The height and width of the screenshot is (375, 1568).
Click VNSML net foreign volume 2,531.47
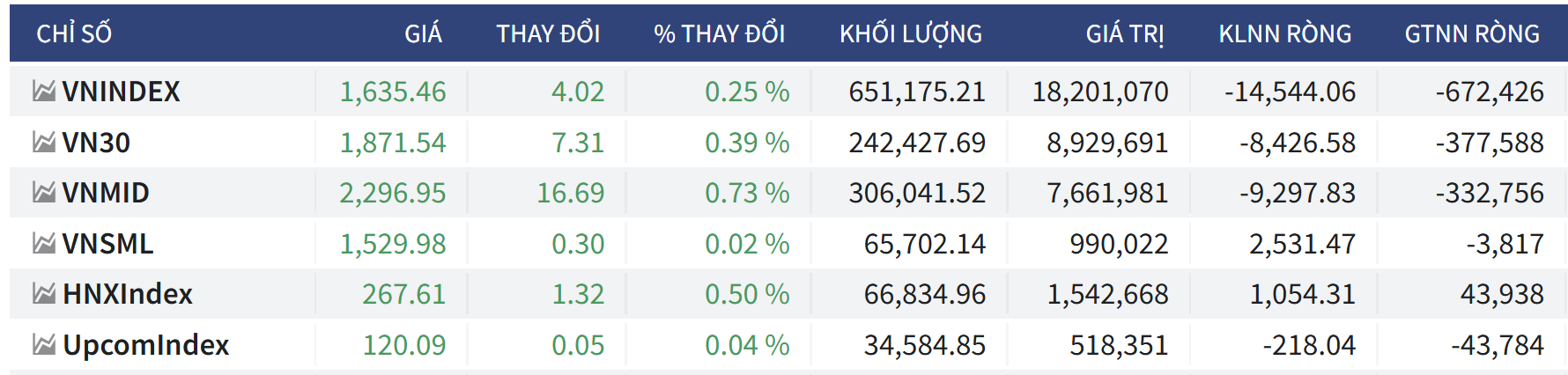coord(1302,244)
